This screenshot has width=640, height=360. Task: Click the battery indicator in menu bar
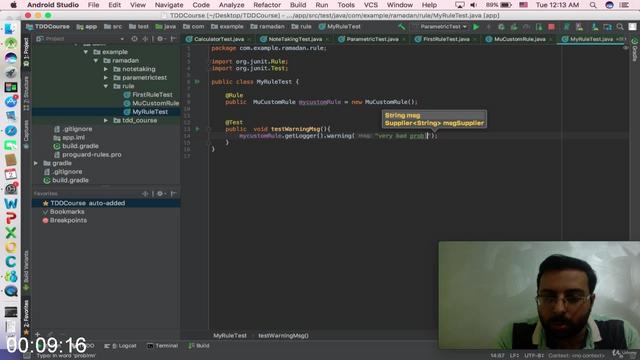click(499, 5)
